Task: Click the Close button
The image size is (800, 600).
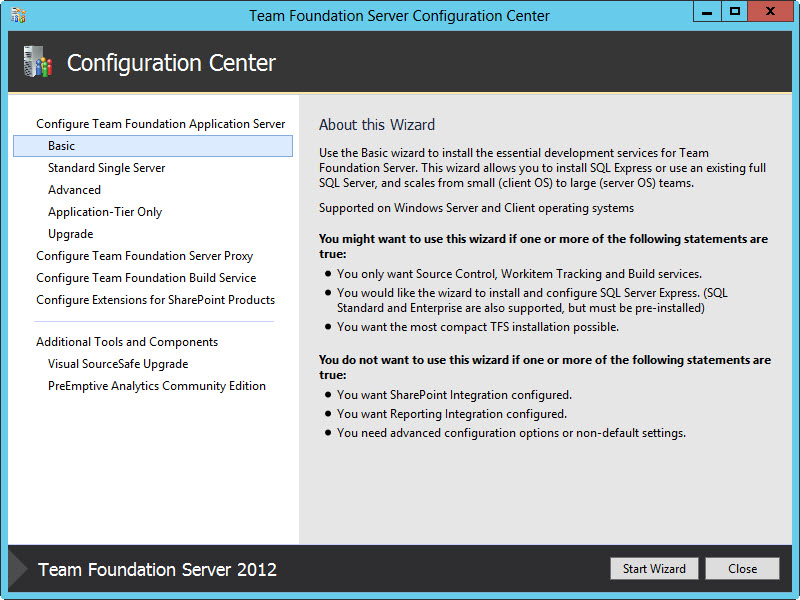Action: tap(742, 568)
